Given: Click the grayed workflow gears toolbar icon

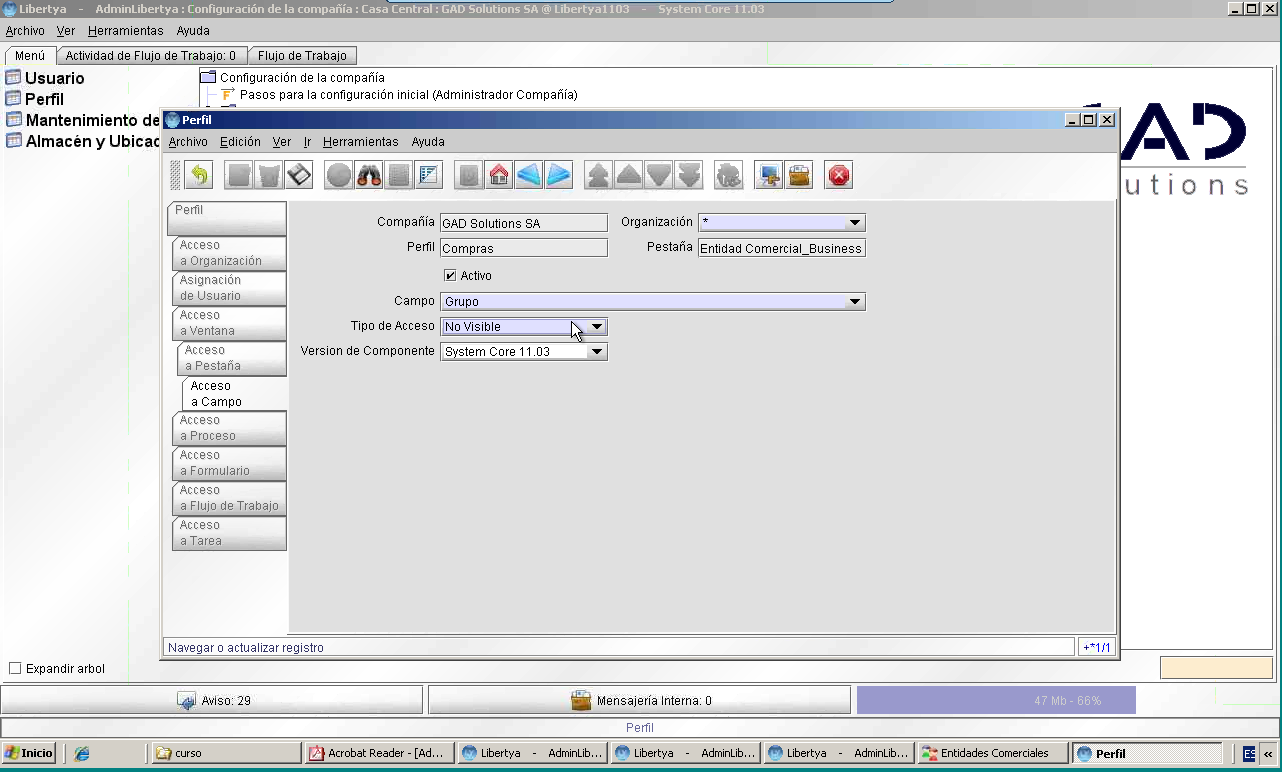Looking at the screenshot, I should tap(729, 176).
